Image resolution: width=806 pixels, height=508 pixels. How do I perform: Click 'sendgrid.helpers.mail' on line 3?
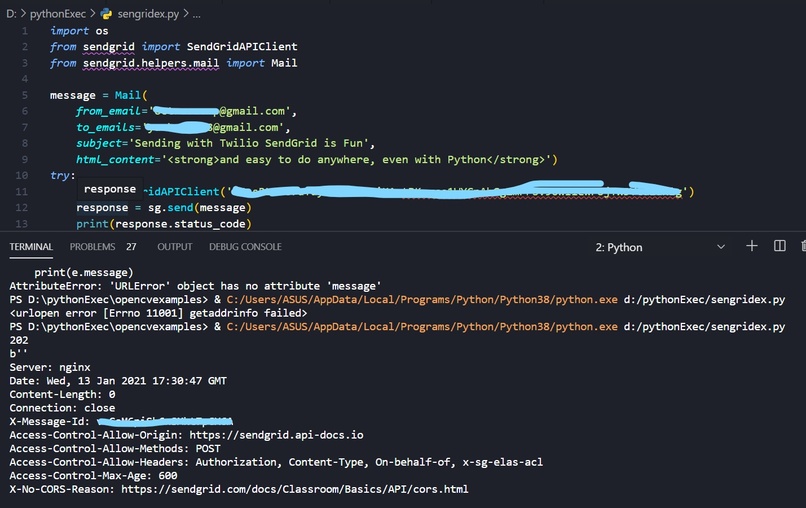(x=151, y=63)
